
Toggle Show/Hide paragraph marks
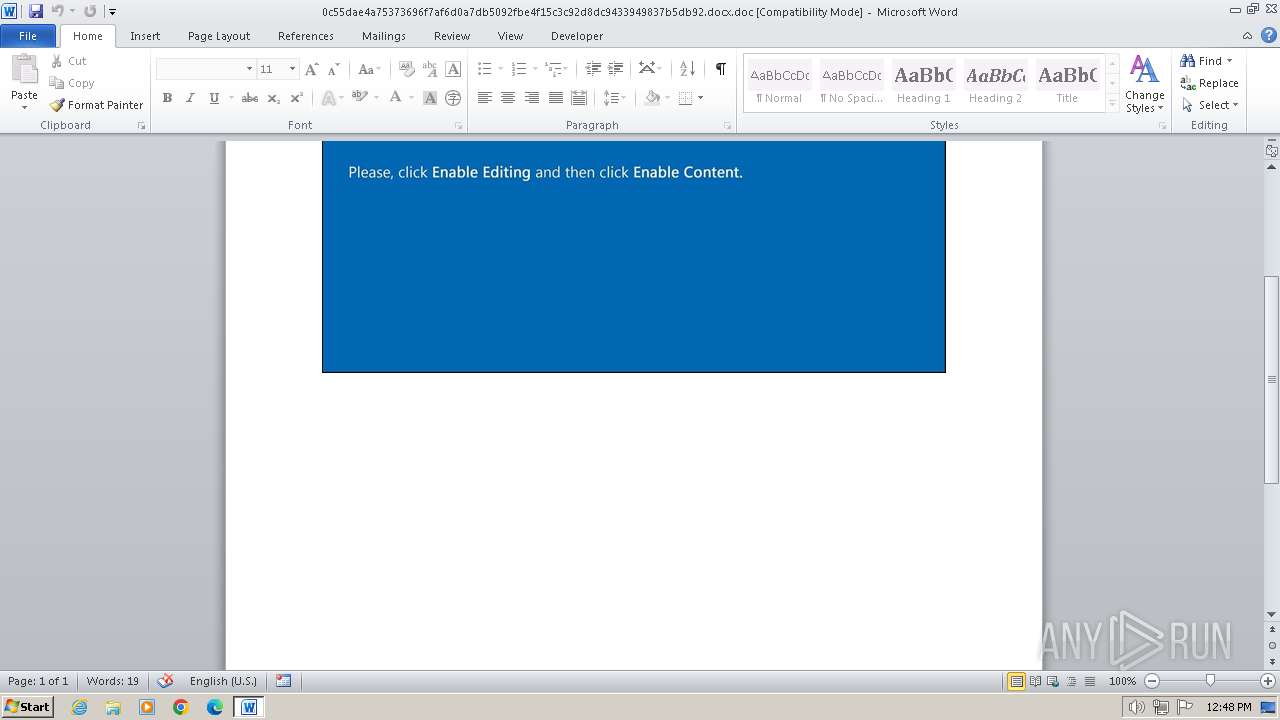(720, 69)
